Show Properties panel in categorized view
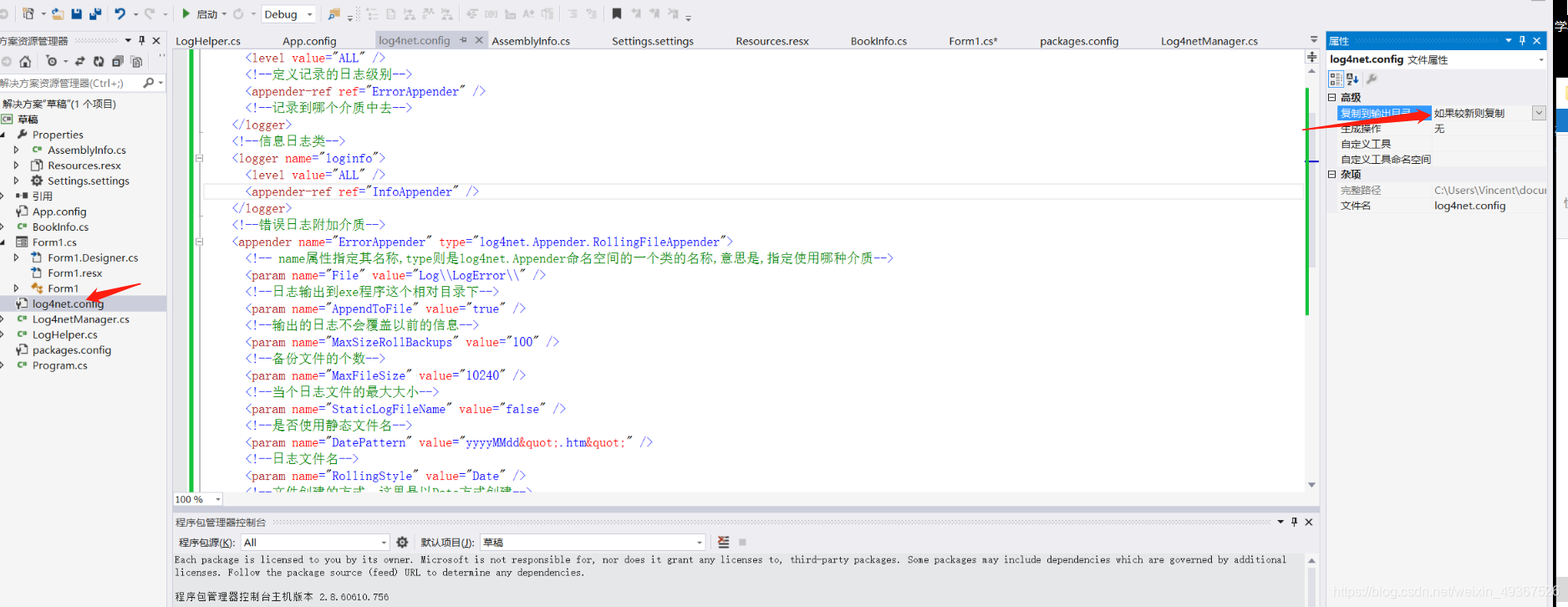This screenshot has width=1568, height=607. coord(1336,79)
